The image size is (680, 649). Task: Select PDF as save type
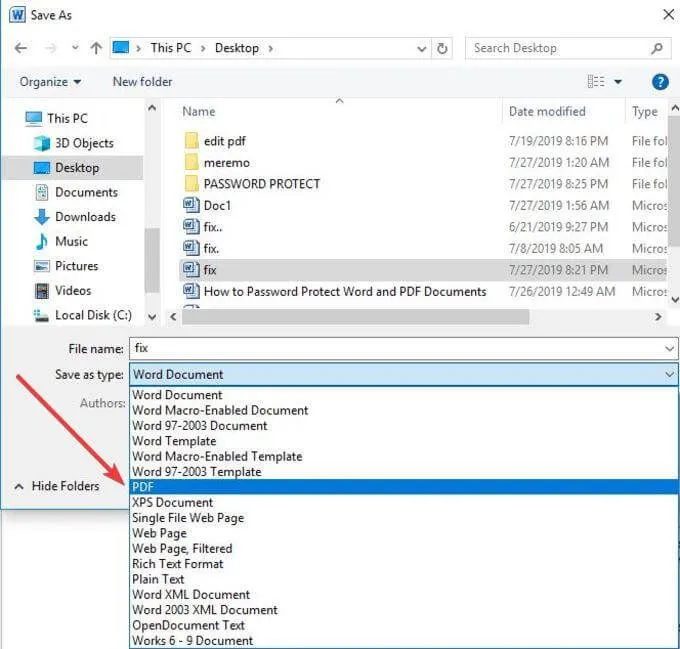click(x=403, y=487)
